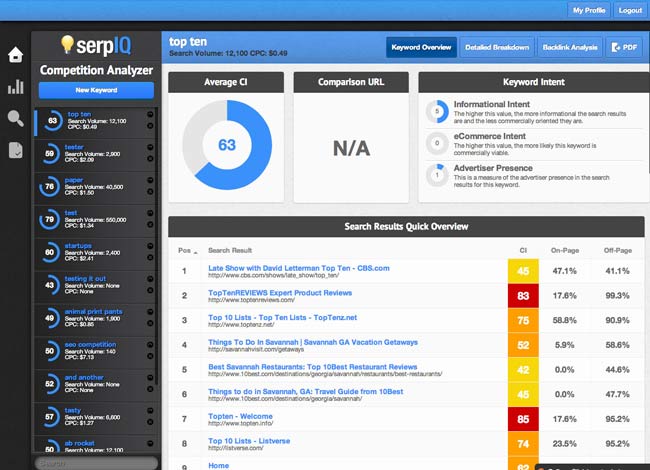Click upper round icon in the startups row
The image size is (650, 470).
(150, 246)
